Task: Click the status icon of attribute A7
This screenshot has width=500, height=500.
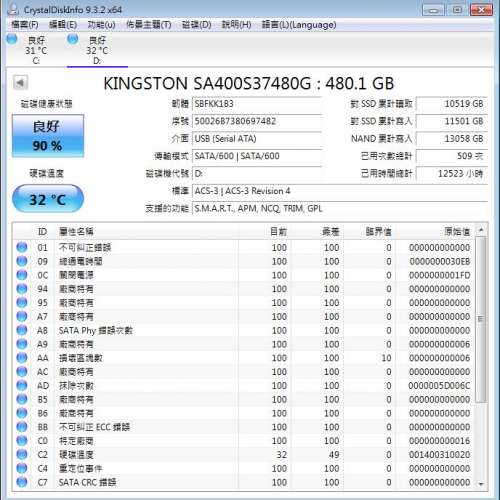Action: 22,316
